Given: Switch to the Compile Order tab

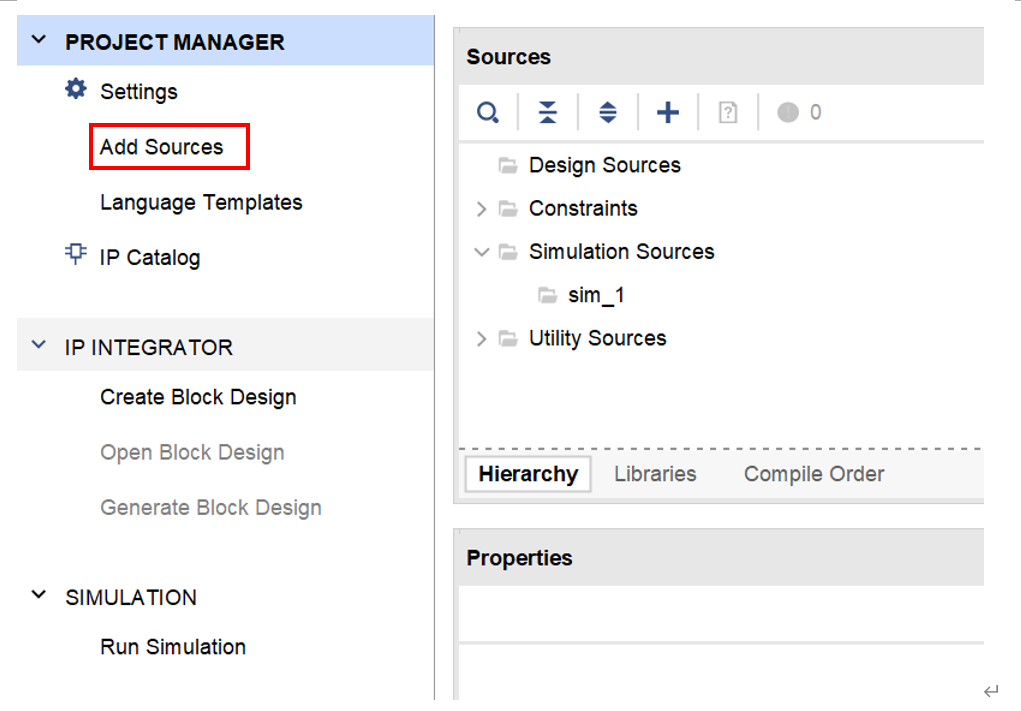Looking at the screenshot, I should pyautogui.click(x=813, y=474).
